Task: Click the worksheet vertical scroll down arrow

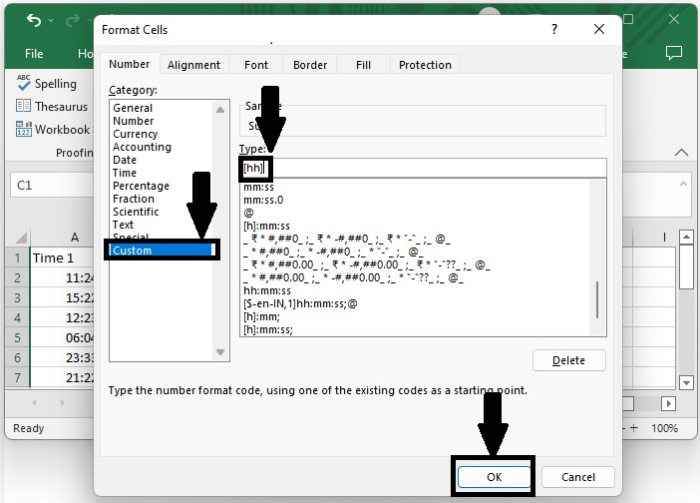Action: [686, 382]
